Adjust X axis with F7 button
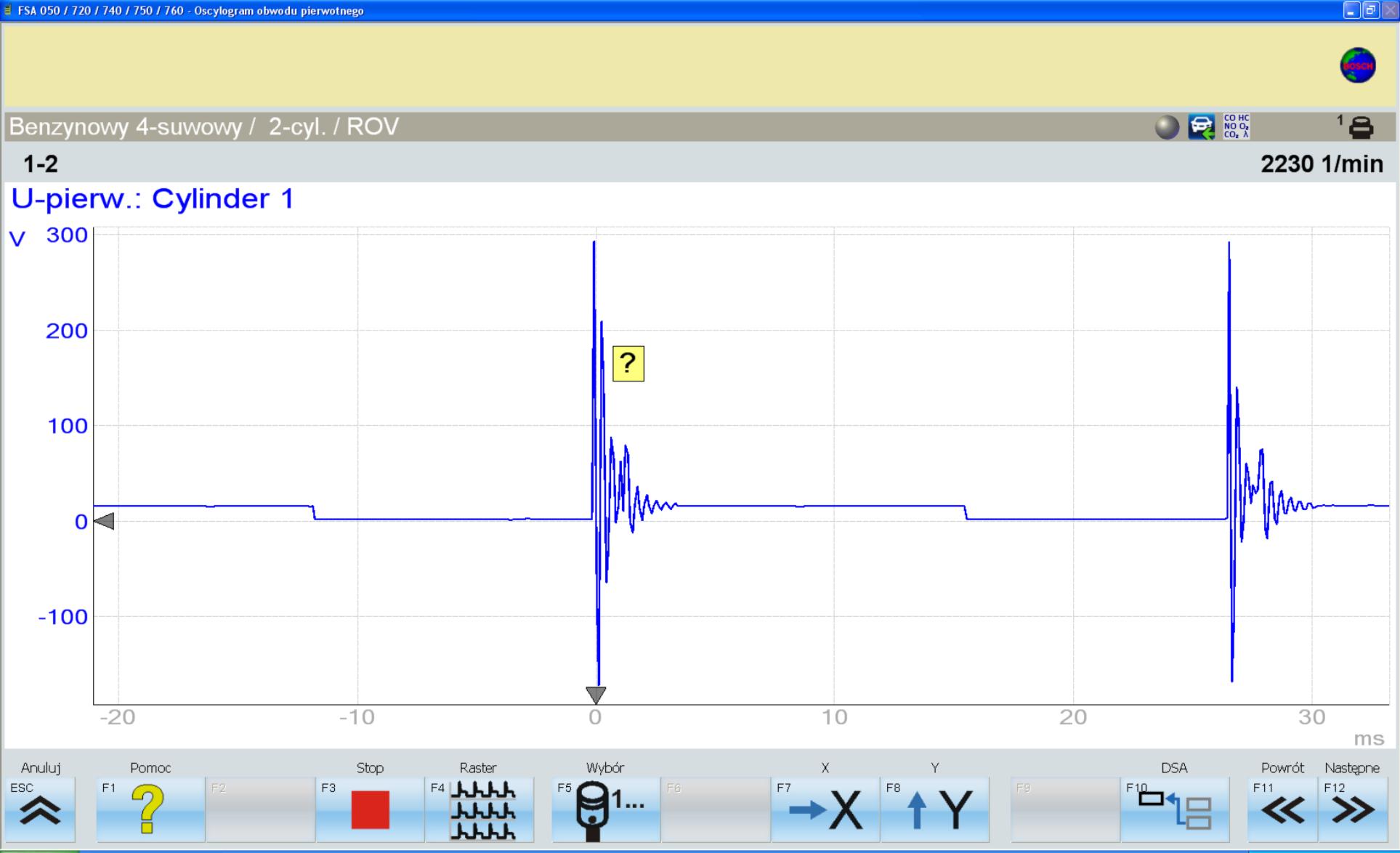Viewport: 1400px width, 853px height. click(825, 809)
